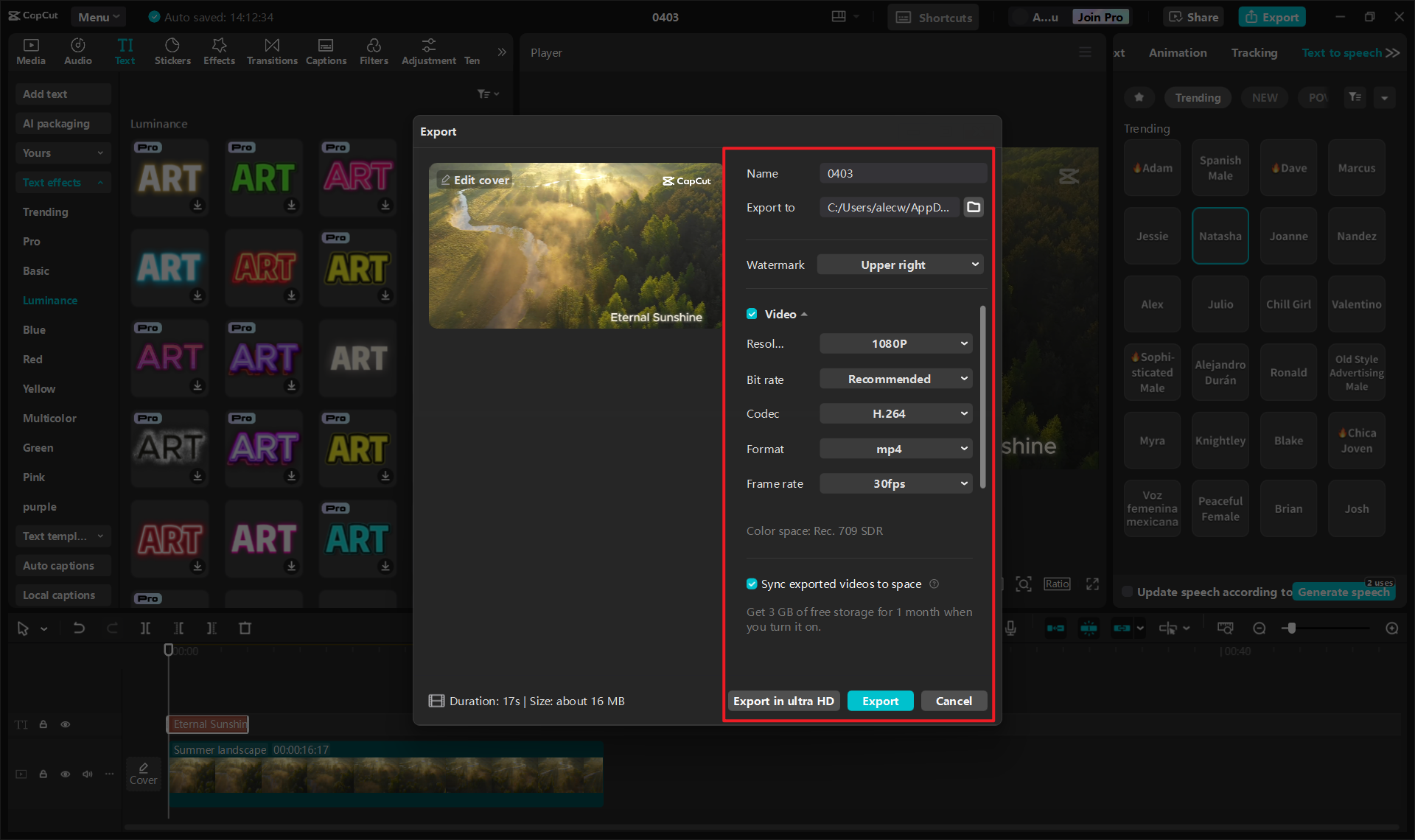1415x840 pixels.
Task: Click the Undo icon in the timeline toolbar
Action: [79, 628]
